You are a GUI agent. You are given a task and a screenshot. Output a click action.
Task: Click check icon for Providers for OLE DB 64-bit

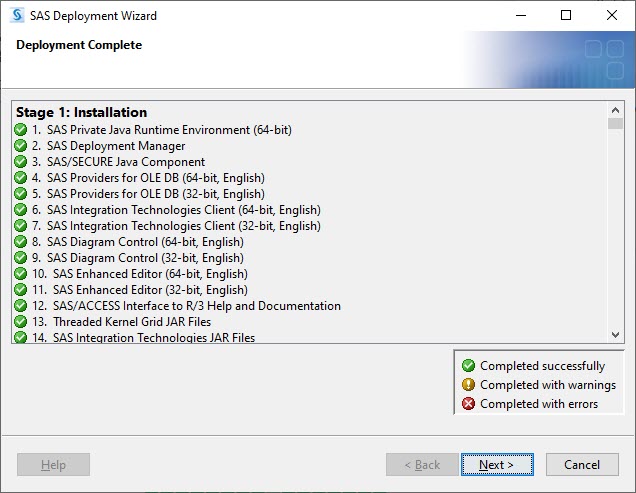(20, 178)
